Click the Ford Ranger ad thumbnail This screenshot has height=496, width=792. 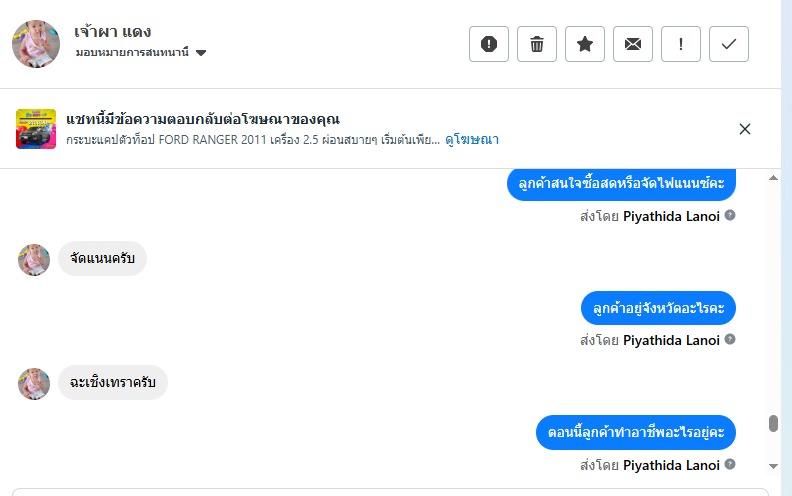point(36,129)
